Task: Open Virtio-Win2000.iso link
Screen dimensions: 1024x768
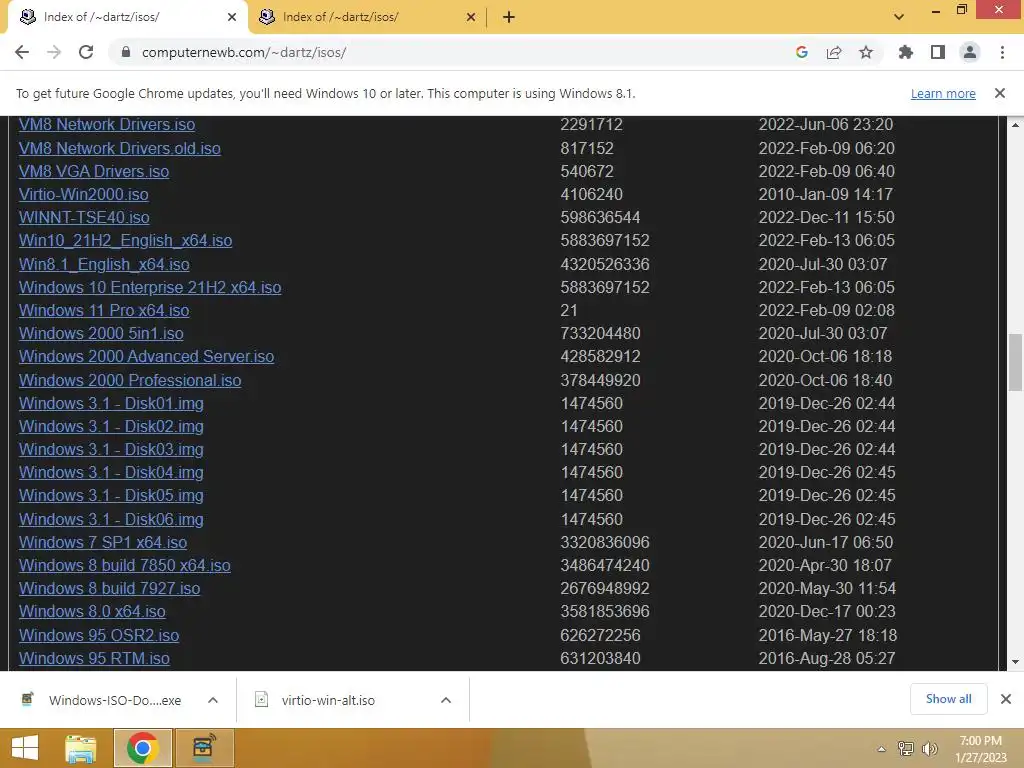Action: coord(84,195)
